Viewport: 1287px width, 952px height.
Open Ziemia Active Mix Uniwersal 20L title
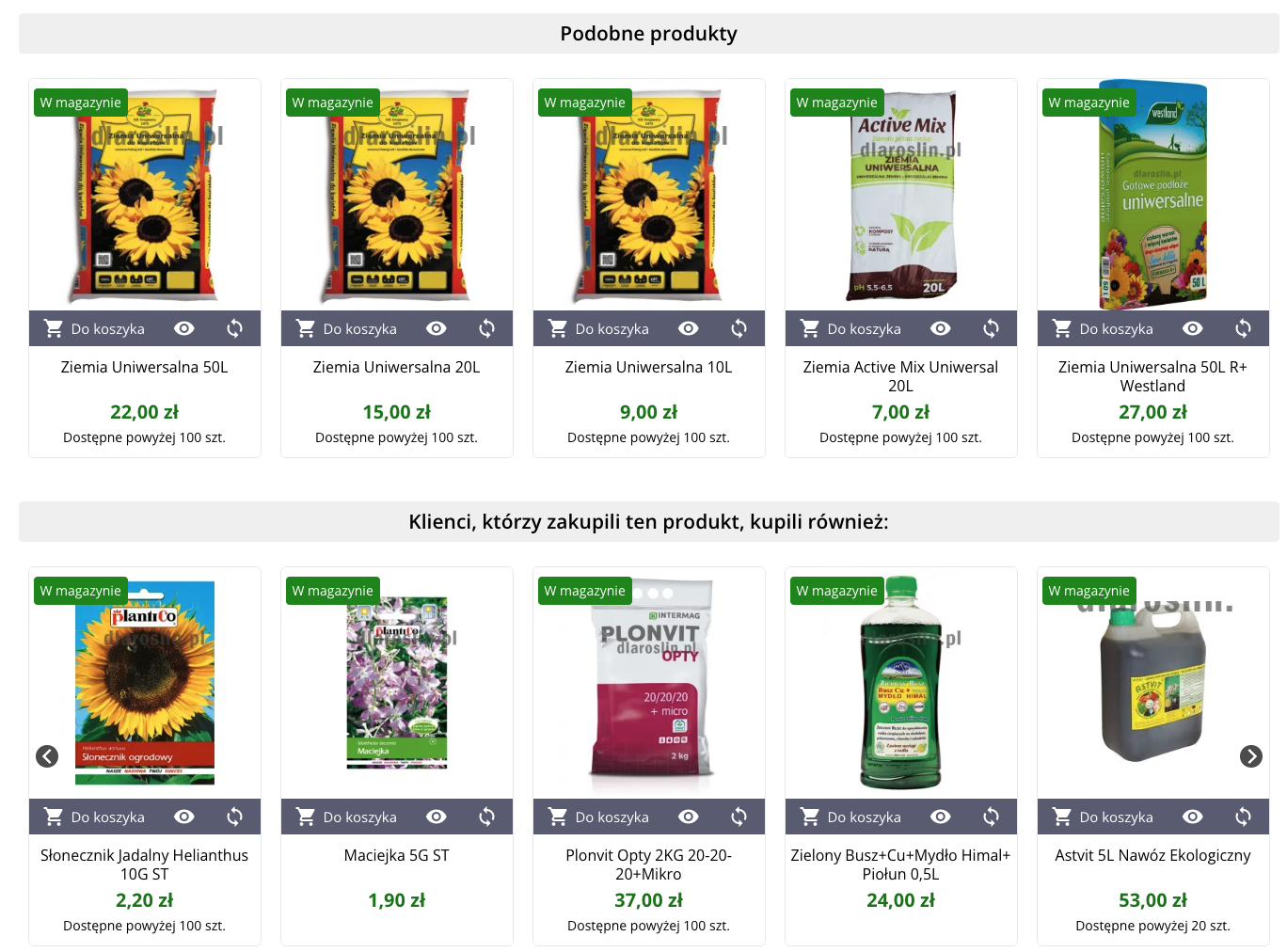[900, 376]
